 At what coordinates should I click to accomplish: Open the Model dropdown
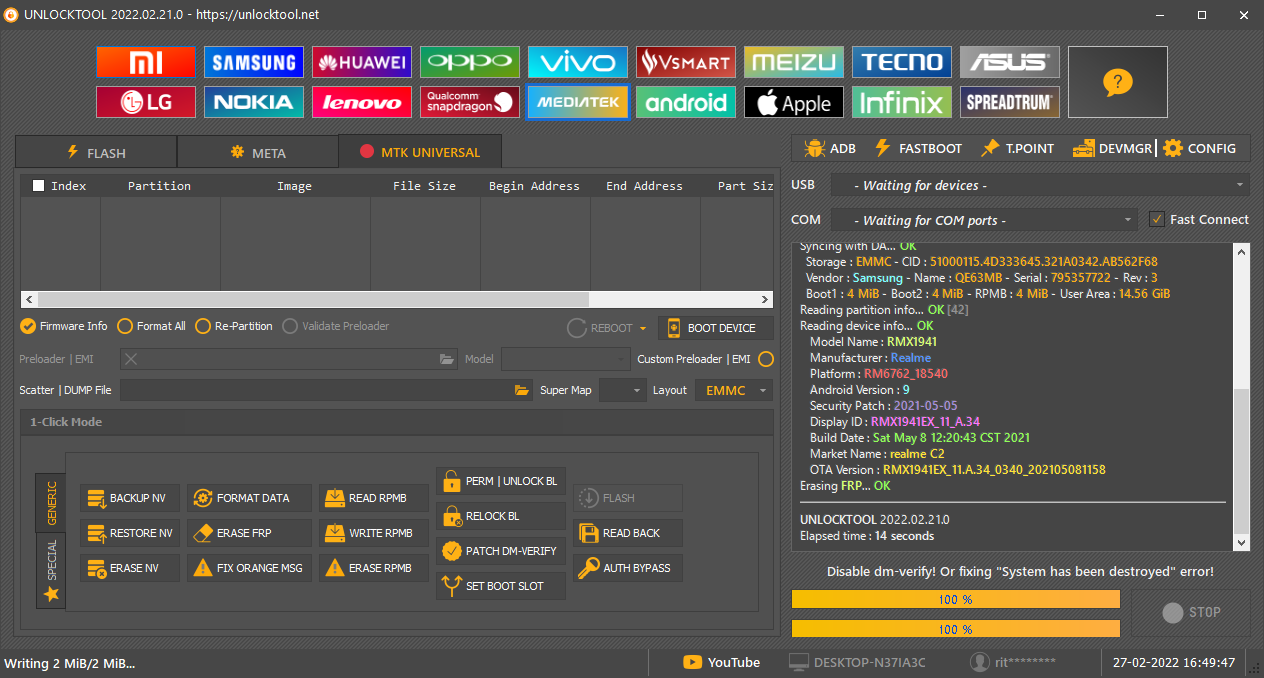click(564, 359)
